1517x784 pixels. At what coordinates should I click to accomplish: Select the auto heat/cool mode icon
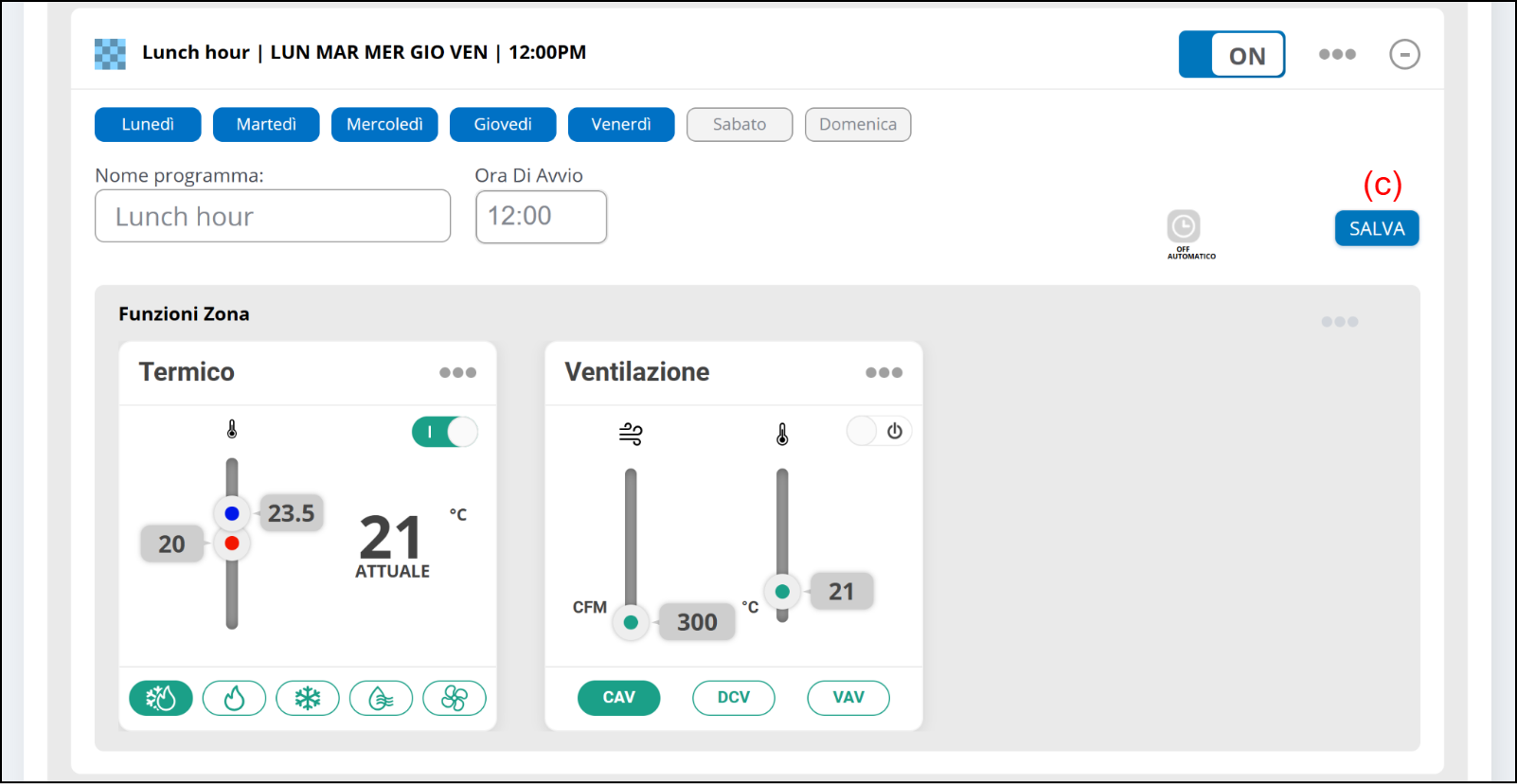point(161,699)
